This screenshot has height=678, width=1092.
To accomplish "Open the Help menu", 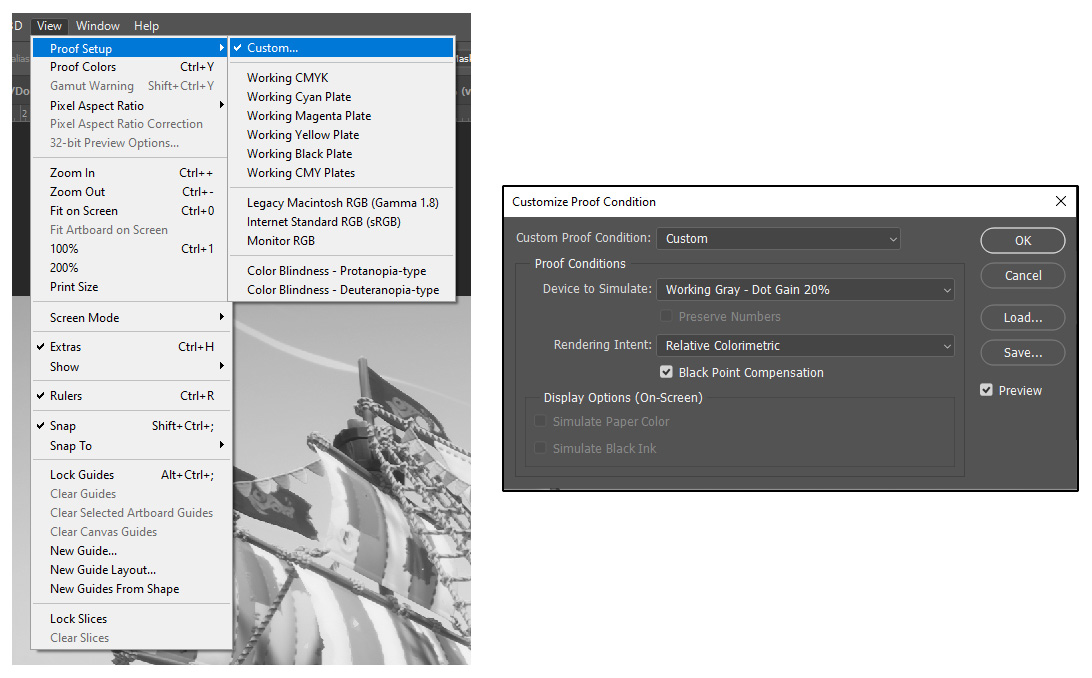I will [146, 25].
